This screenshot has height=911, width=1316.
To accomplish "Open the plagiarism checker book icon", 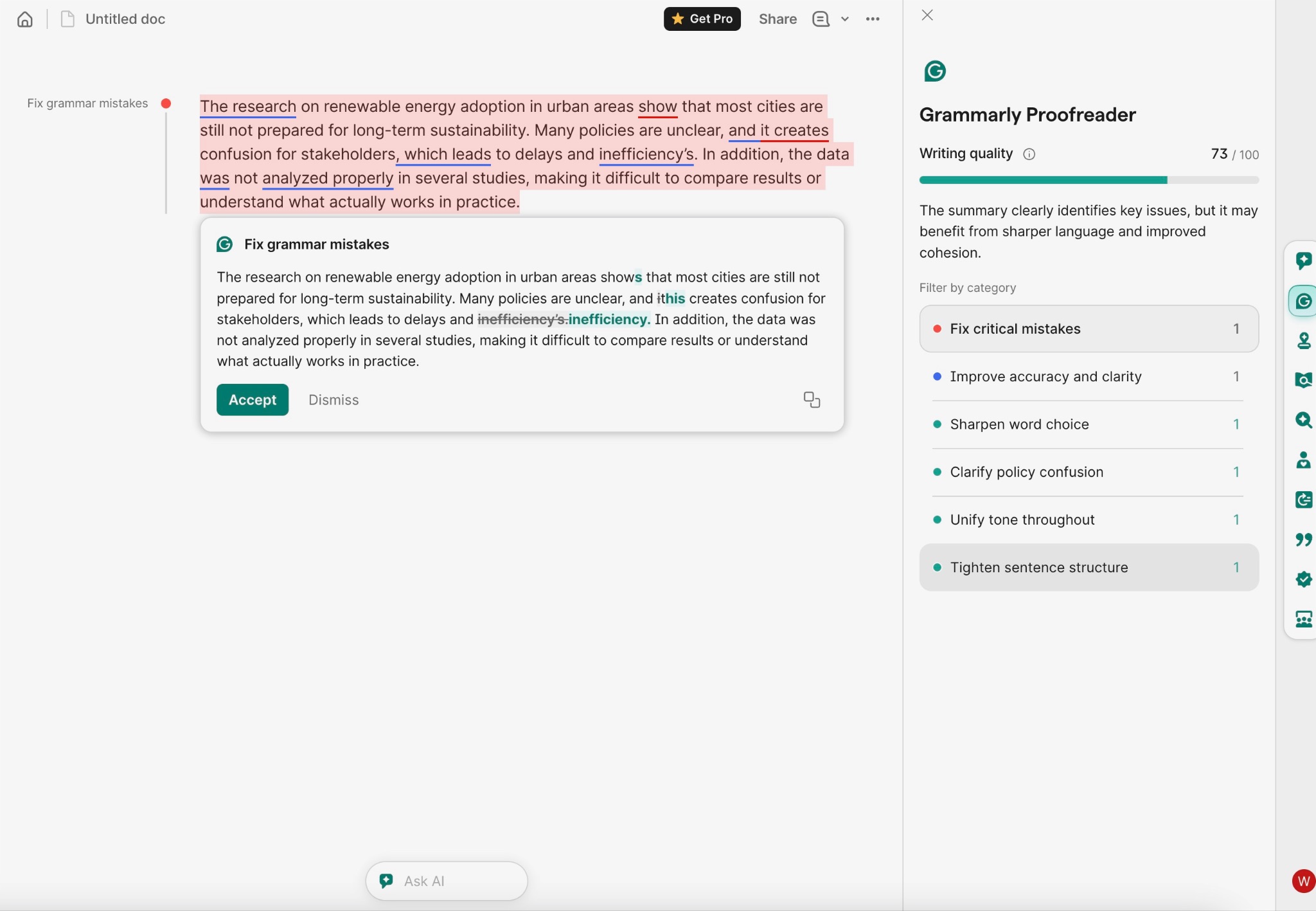I will (1304, 380).
